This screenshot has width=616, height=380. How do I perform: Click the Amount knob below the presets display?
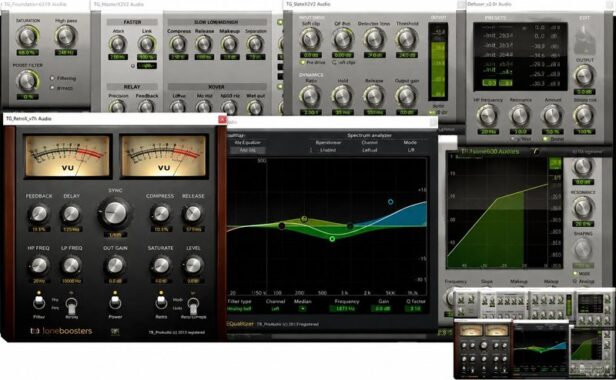552,116
